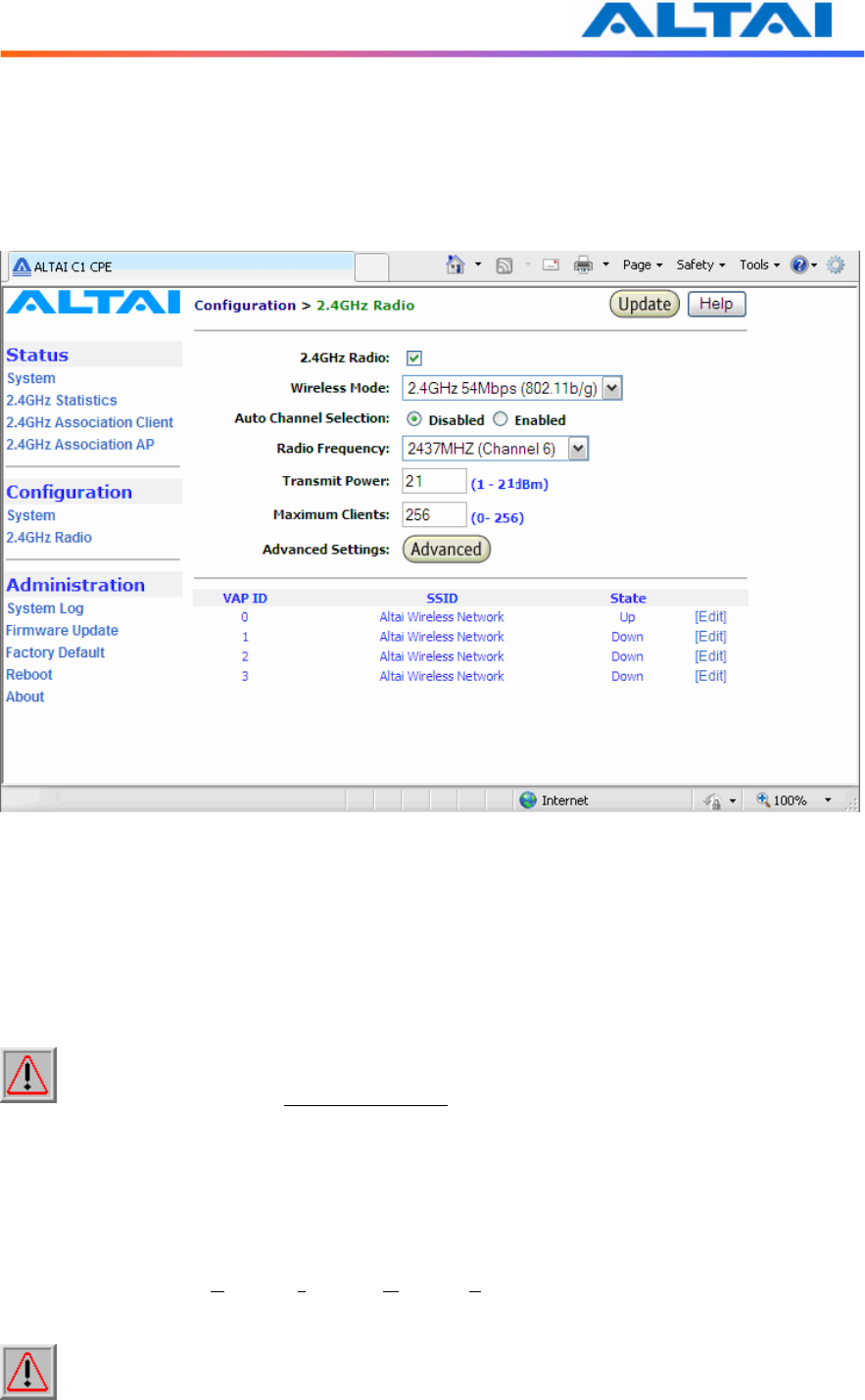Viewport: 865px width, 1400px height.
Task: Open System under Configuration
Action: 31,515
